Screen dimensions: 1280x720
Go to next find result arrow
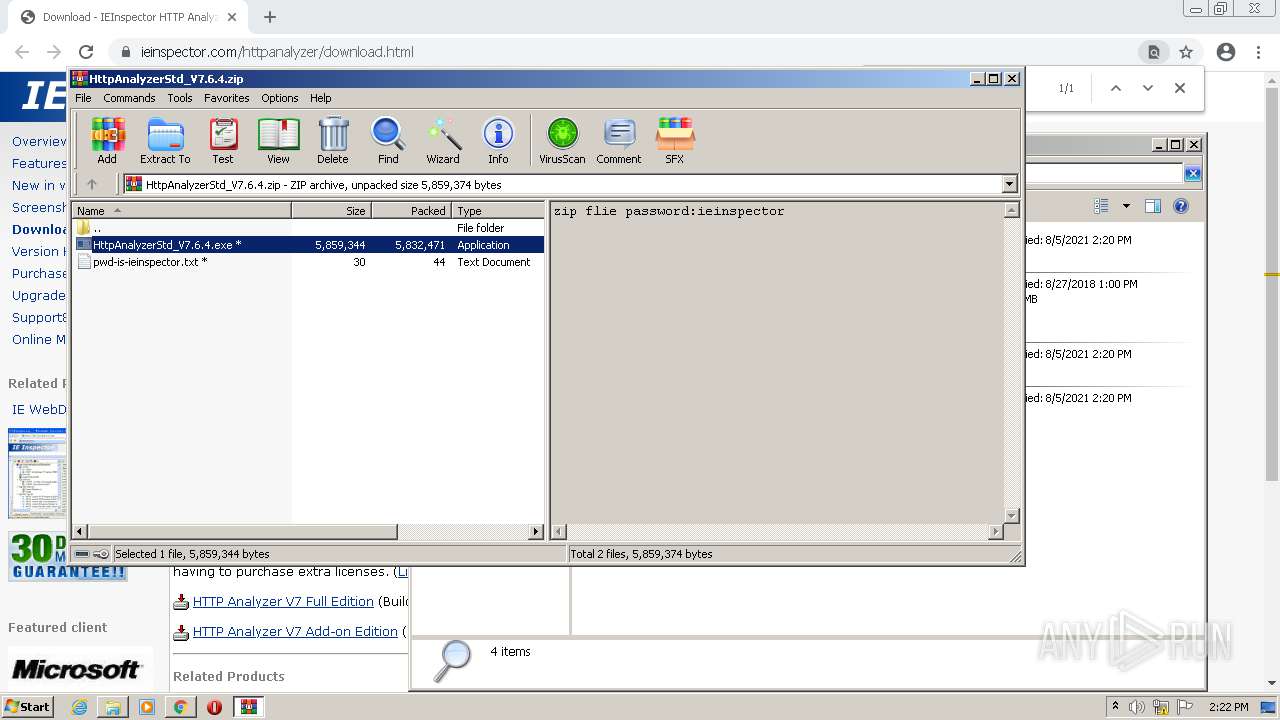click(1148, 88)
